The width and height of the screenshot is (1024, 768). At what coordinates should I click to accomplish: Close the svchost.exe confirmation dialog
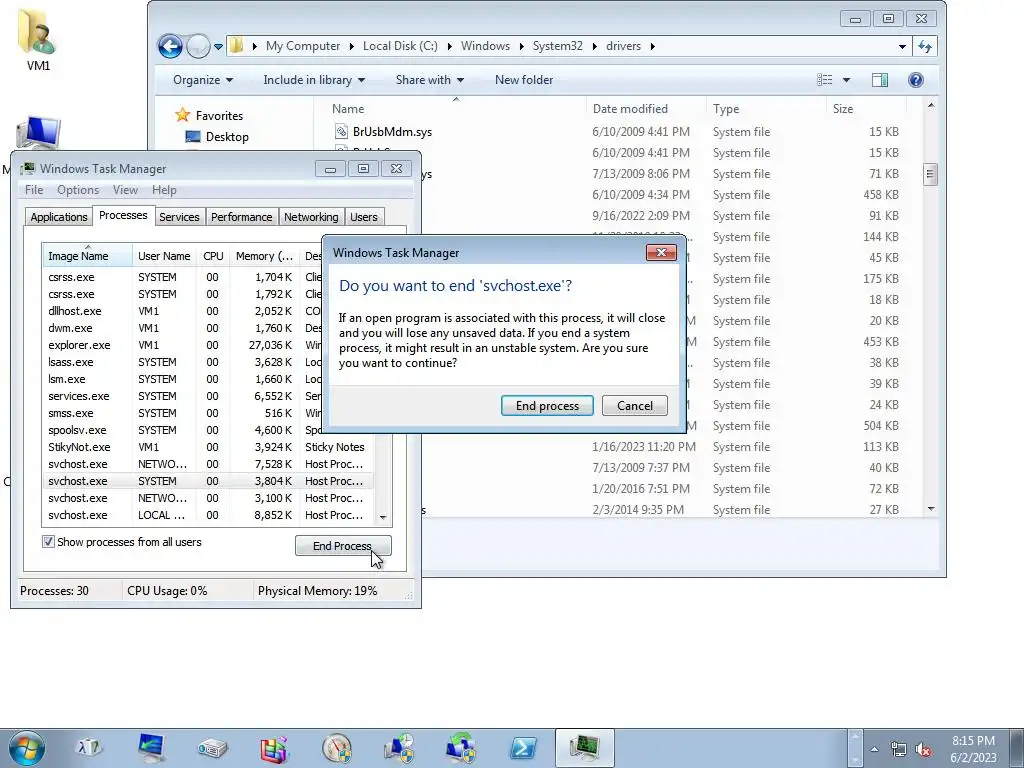point(661,252)
